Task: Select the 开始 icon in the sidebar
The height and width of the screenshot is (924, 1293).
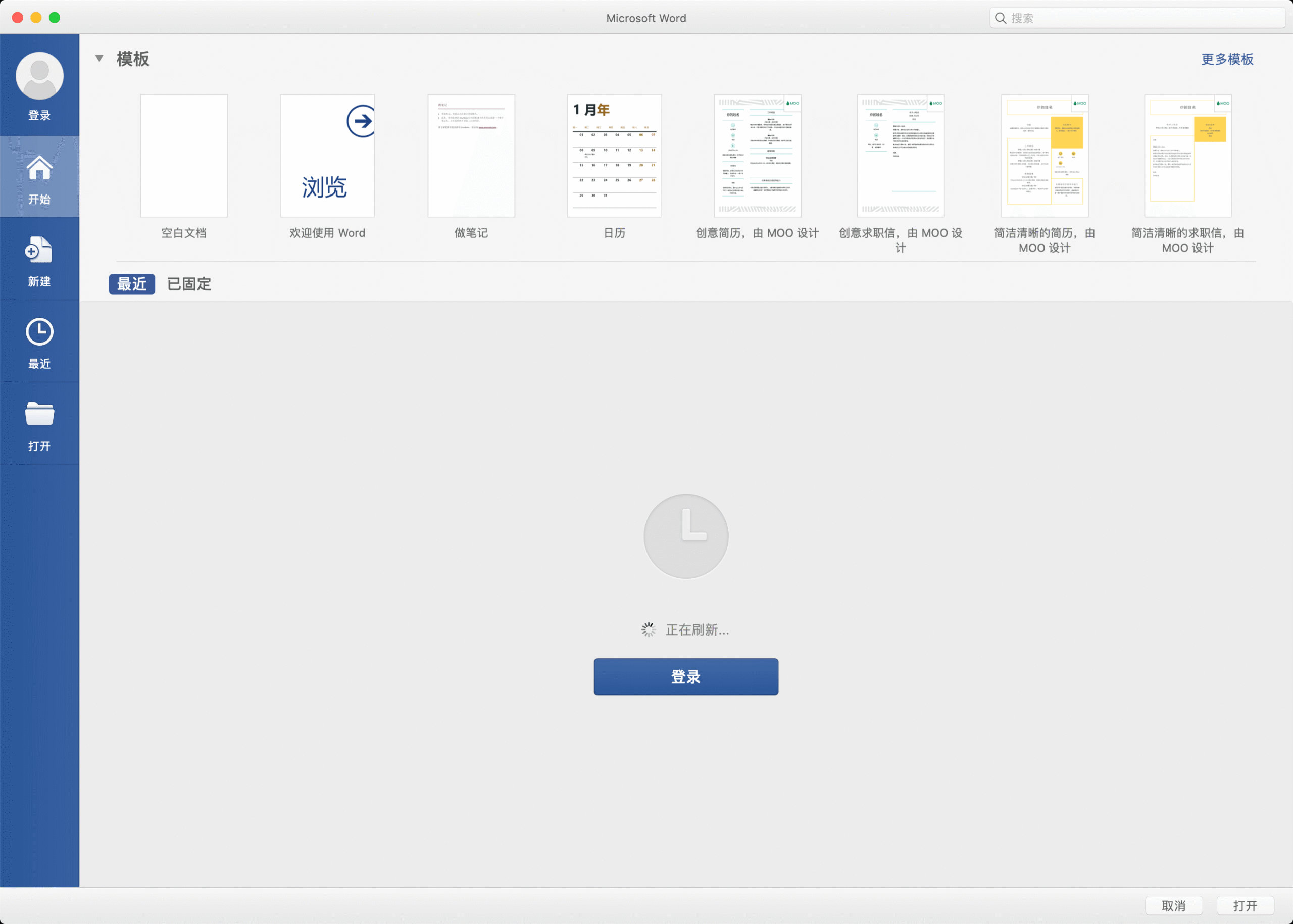Action: [39, 168]
